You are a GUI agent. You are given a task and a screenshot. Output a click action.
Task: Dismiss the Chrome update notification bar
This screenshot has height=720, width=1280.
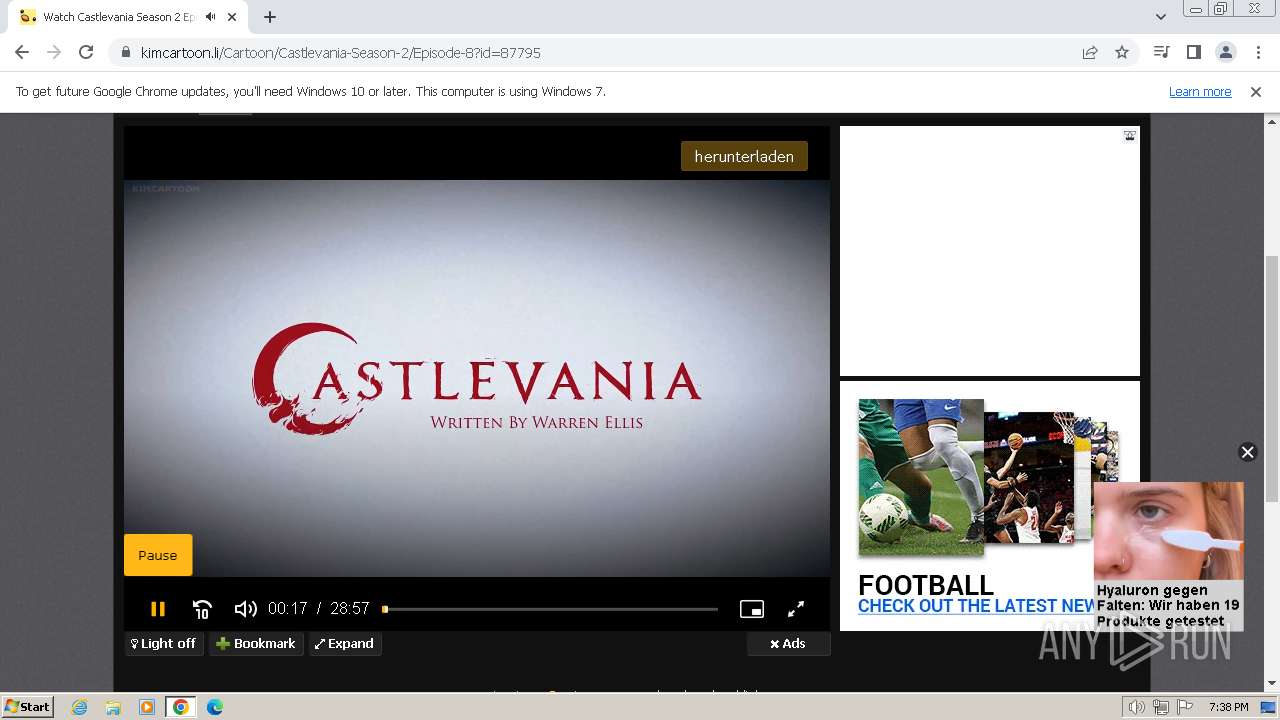1256,92
